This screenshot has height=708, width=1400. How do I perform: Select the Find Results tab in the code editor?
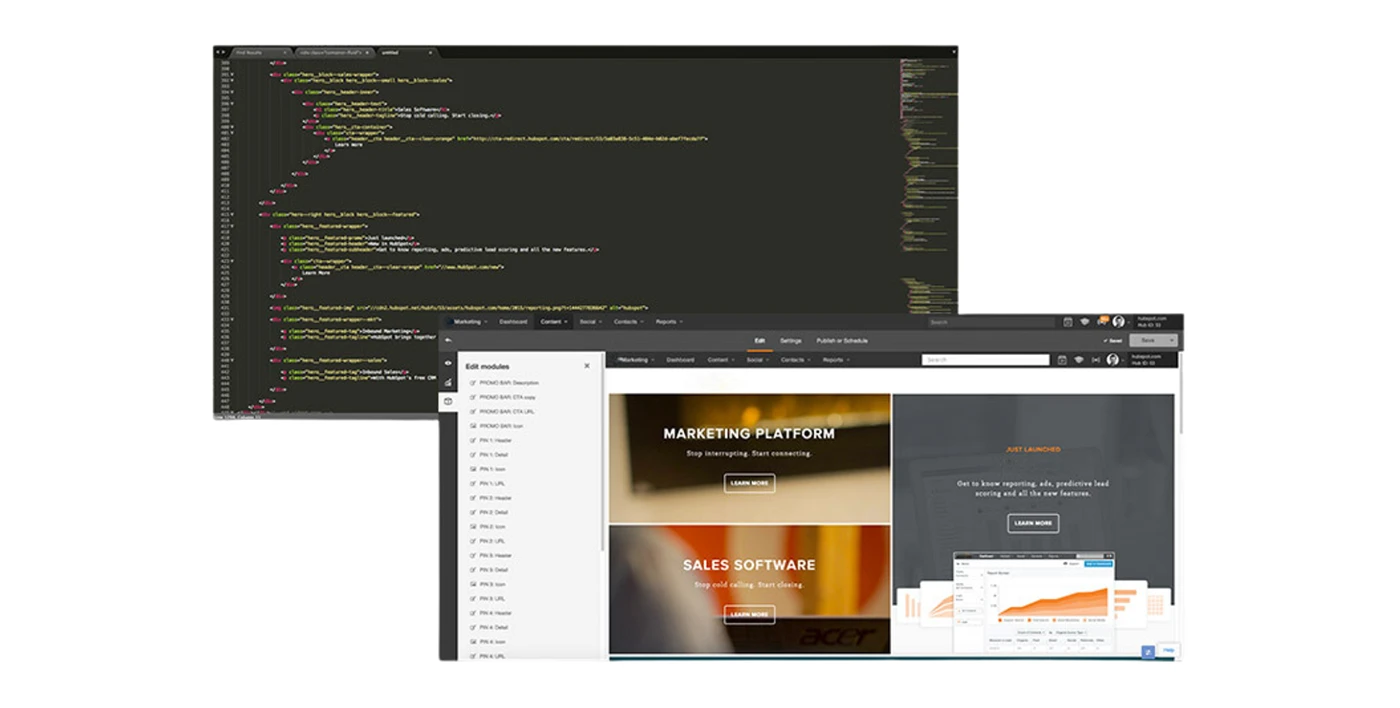point(260,52)
